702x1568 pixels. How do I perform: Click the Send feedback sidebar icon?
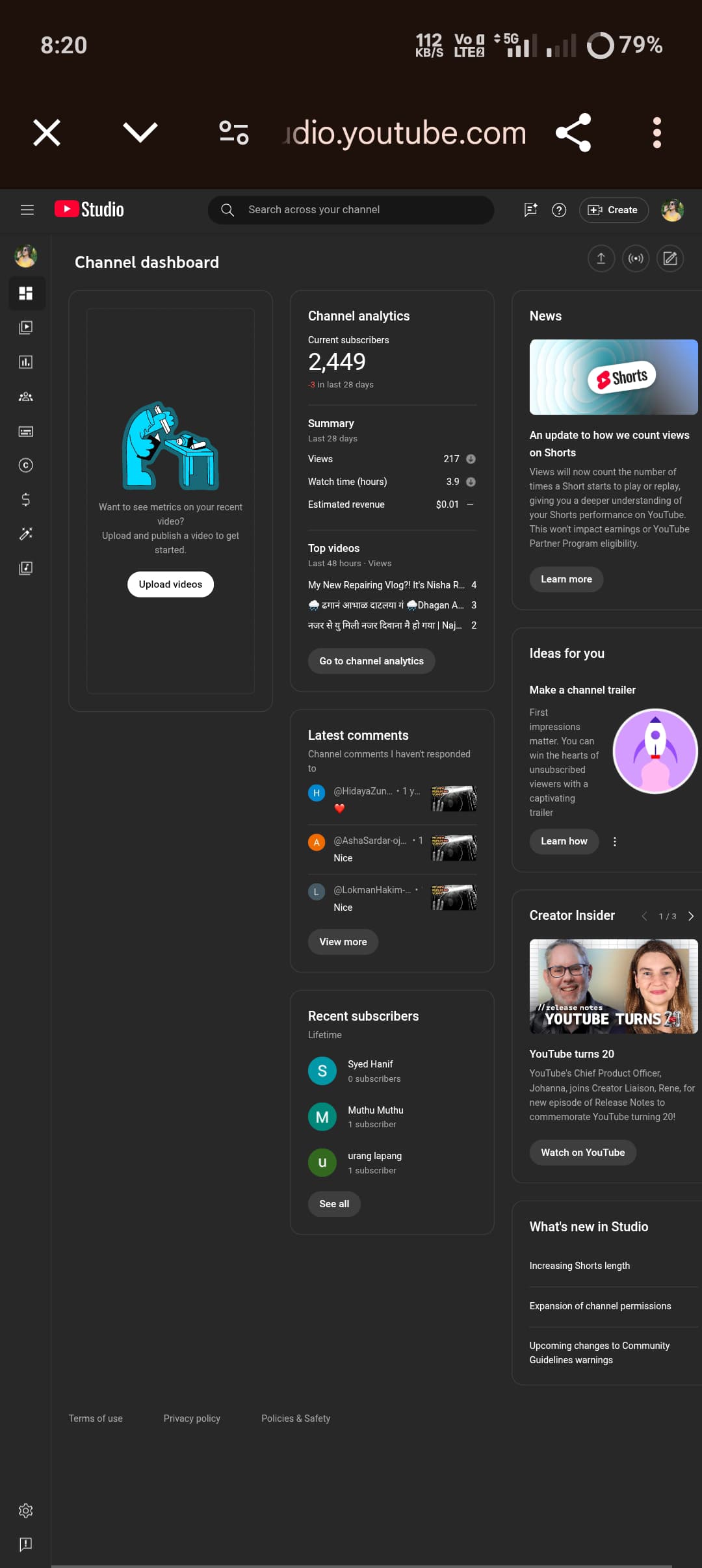[x=26, y=1545]
